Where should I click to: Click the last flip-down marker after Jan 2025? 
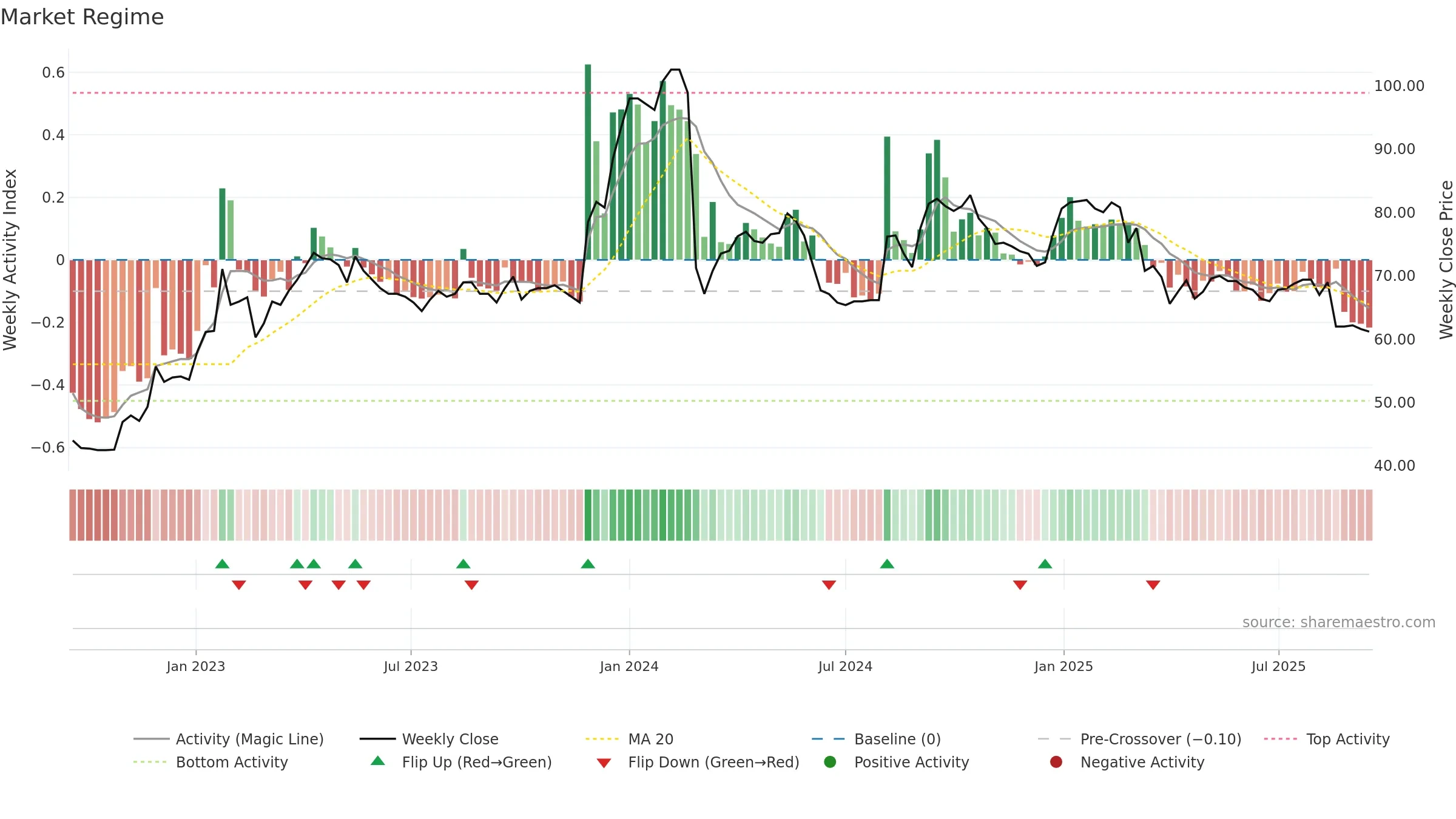(x=1153, y=585)
